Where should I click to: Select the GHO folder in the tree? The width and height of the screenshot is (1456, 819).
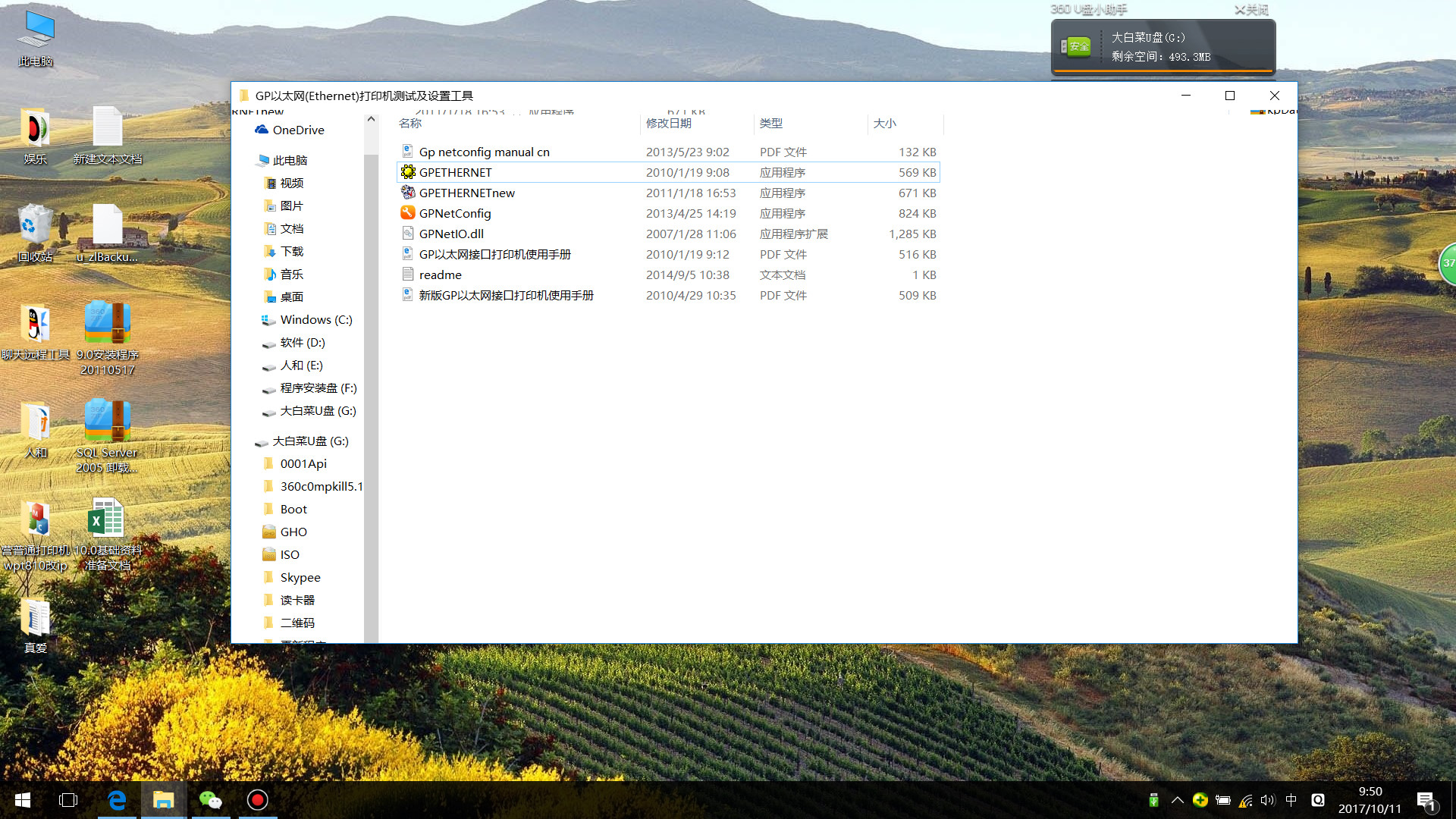point(293,532)
